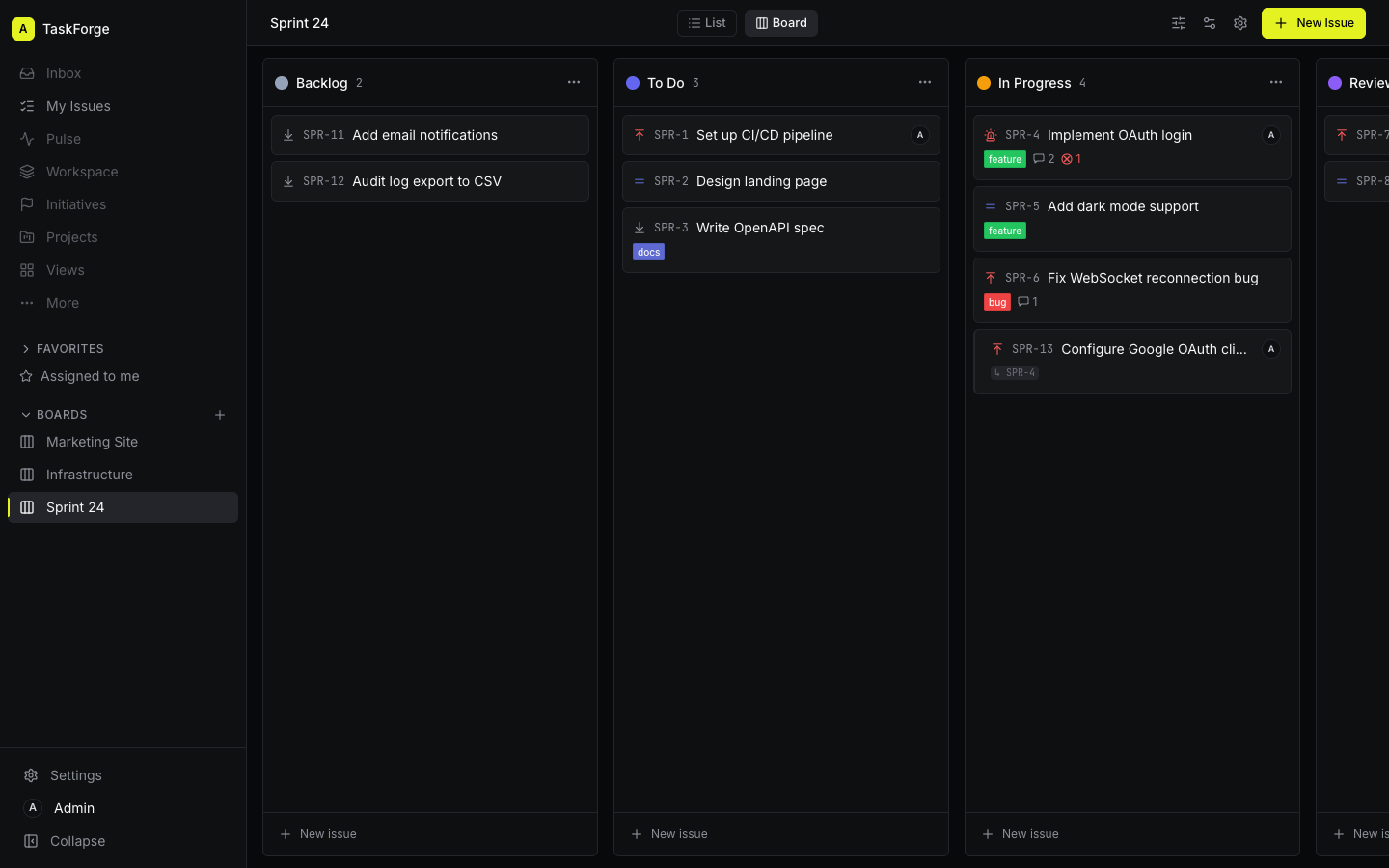This screenshot has width=1389, height=868.
Task: Open Add dark mode support card
Action: (1132, 219)
